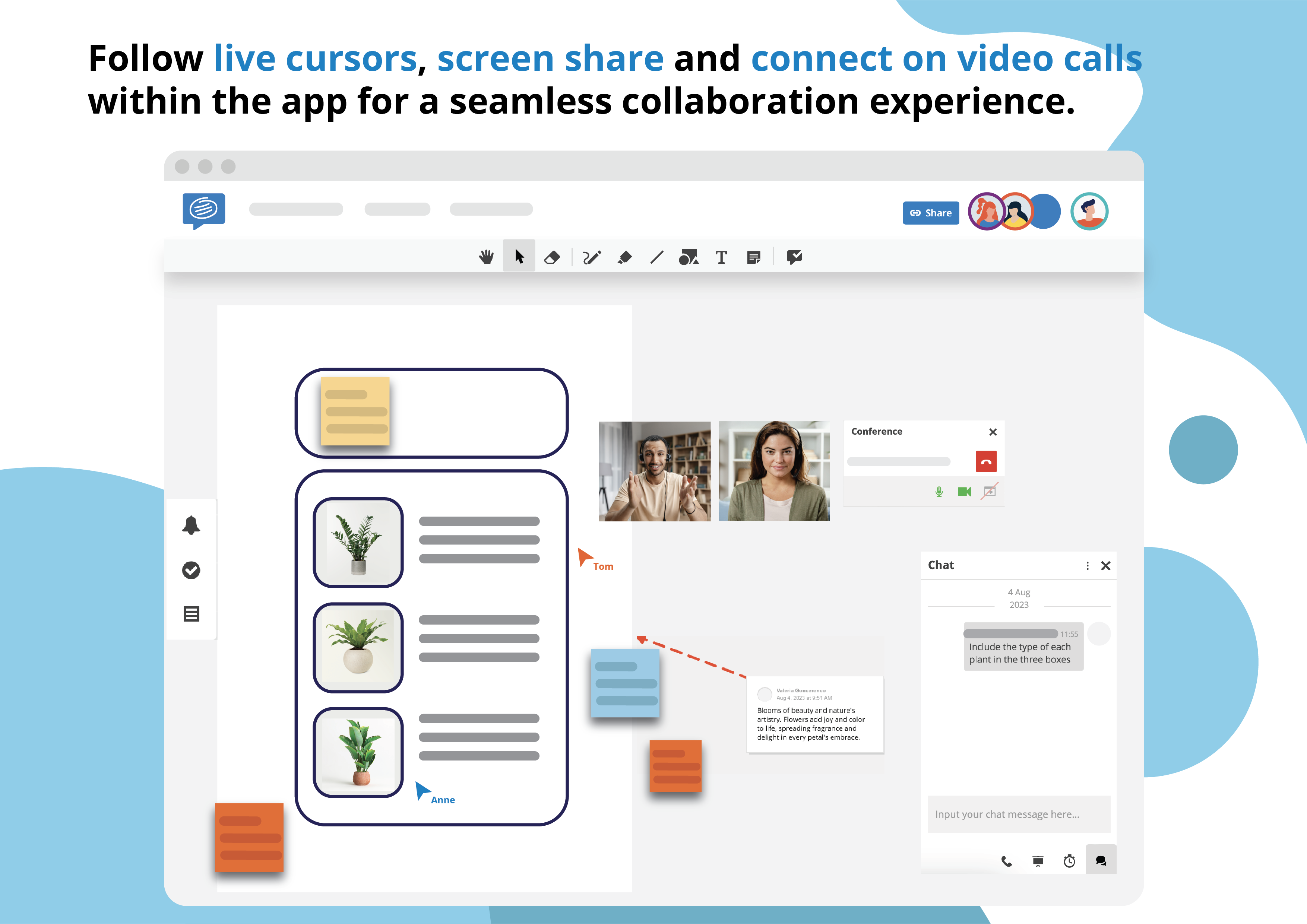Hang up call with red button
This screenshot has width=1307, height=924.
(986, 461)
